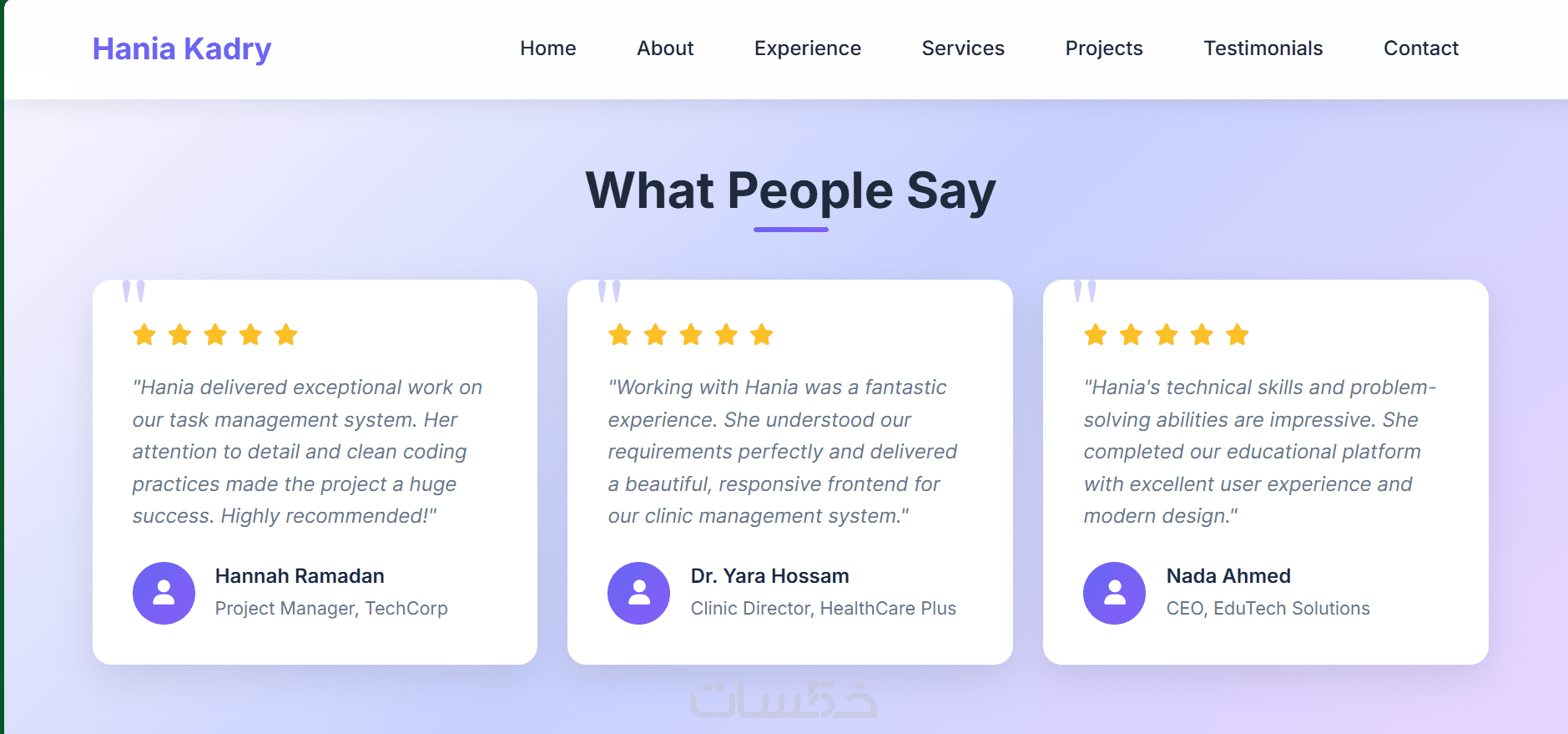Navigate to Experience in the navbar
Screen dimensions: 1568x734
(807, 48)
